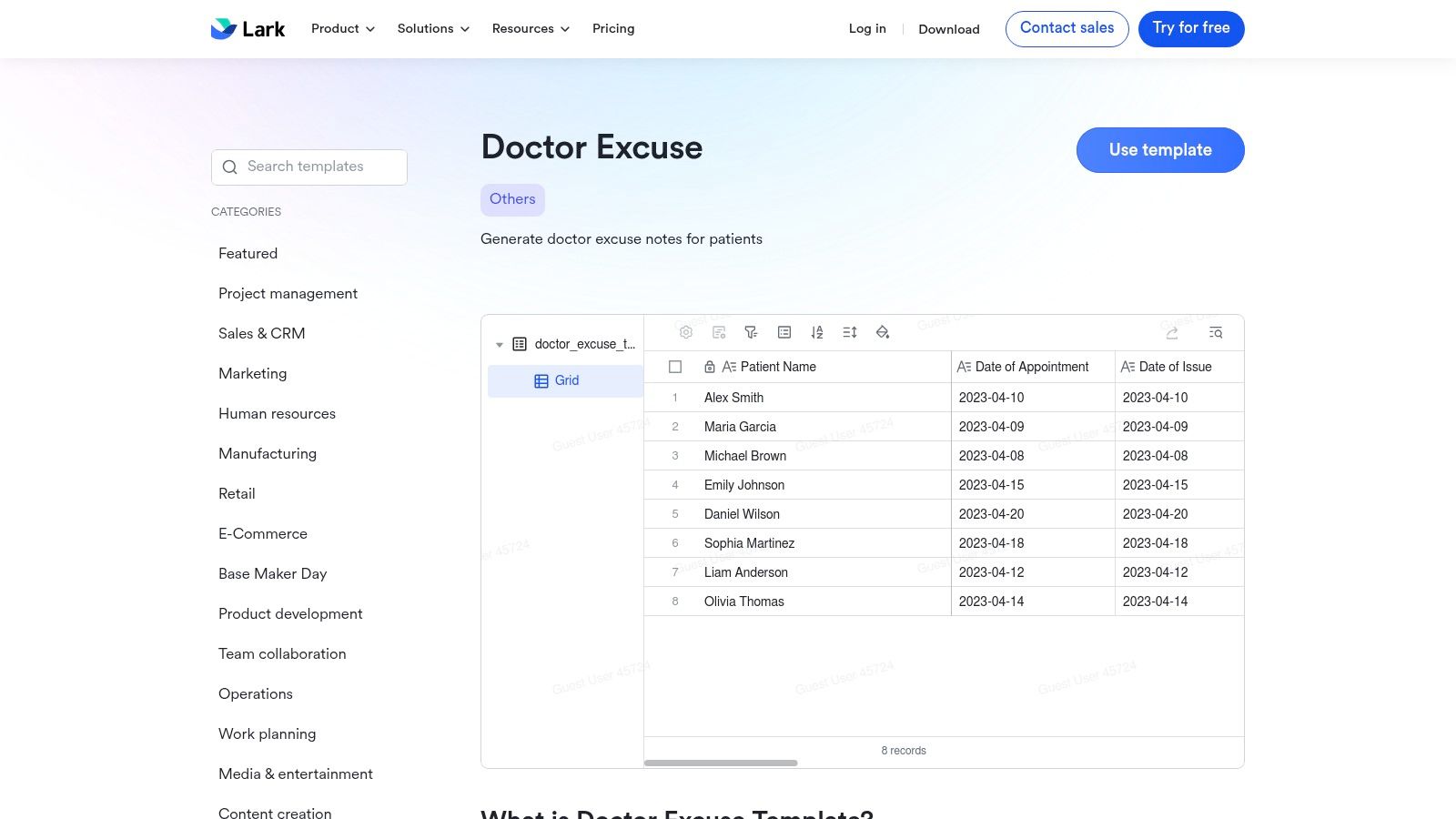The width and height of the screenshot is (1456, 819).
Task: Click the filter icon in table toolbar
Action: (751, 332)
